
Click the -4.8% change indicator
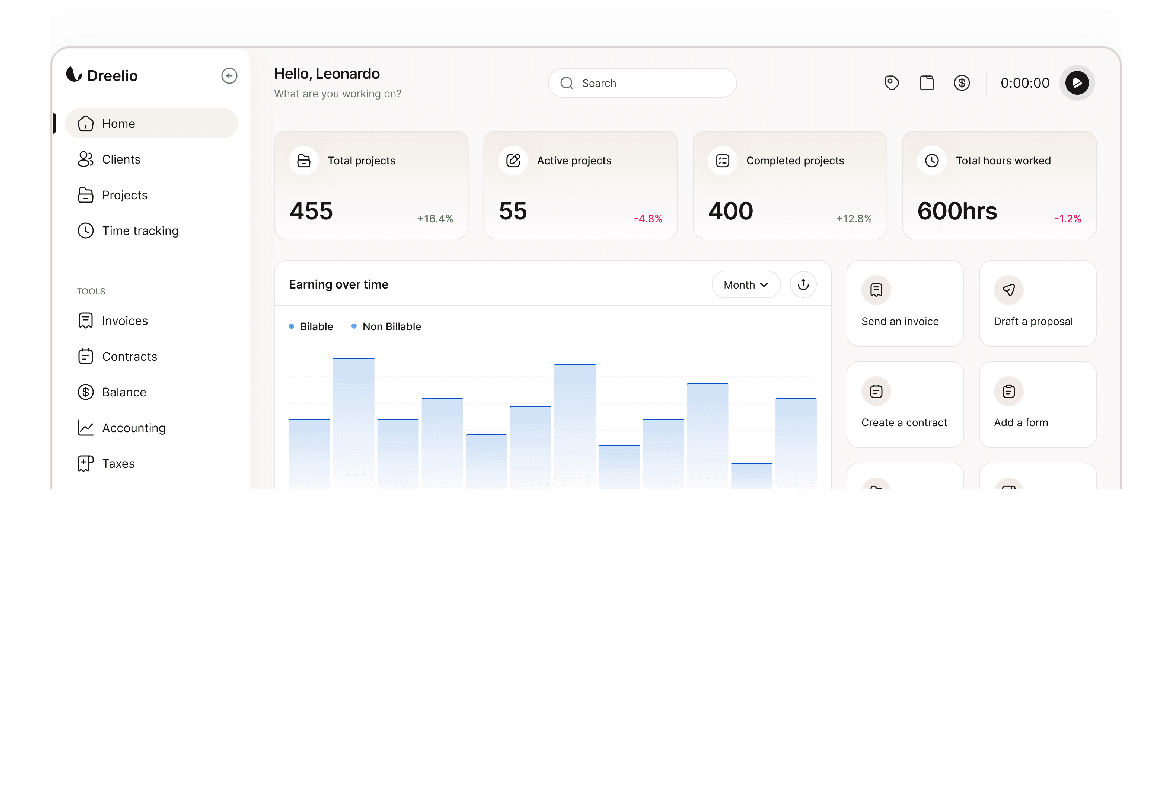pos(648,218)
